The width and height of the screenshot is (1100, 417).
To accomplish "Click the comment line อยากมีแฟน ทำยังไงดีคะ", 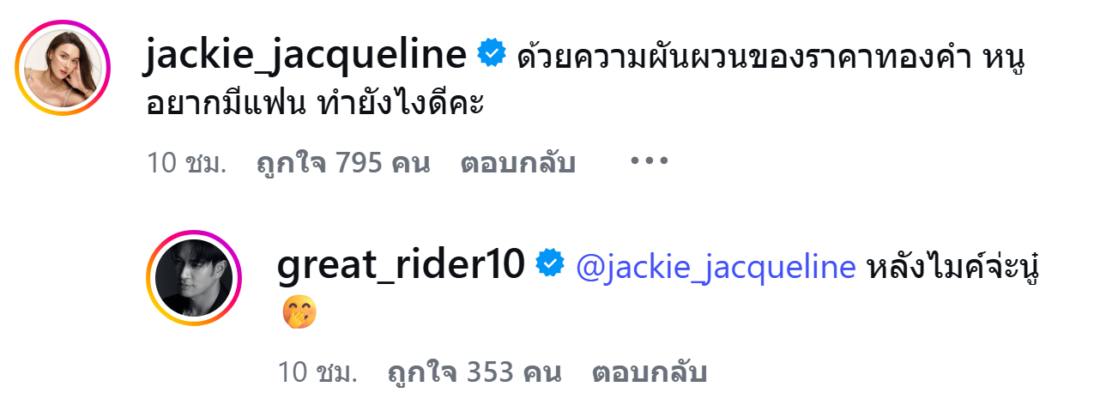I will coord(312,104).
